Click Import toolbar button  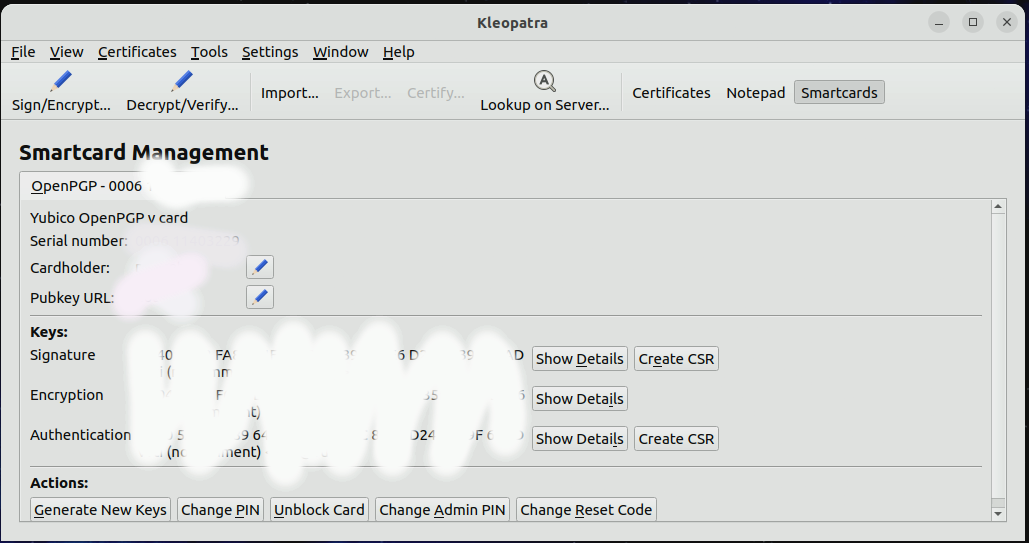[x=289, y=93]
